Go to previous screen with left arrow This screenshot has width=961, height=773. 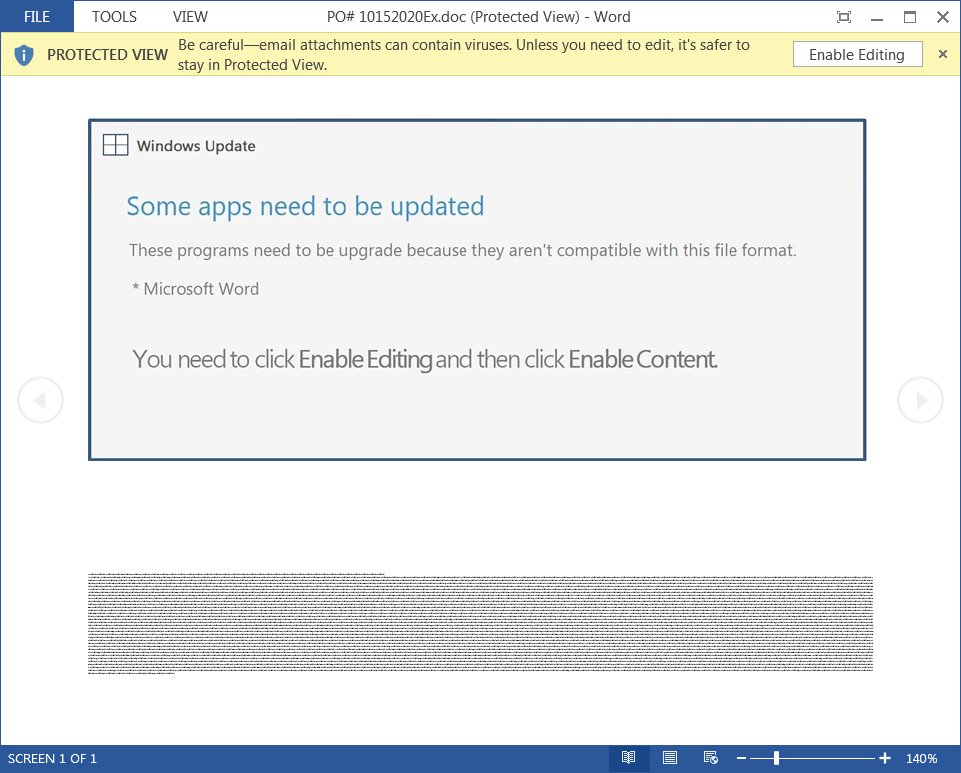pyautogui.click(x=40, y=400)
